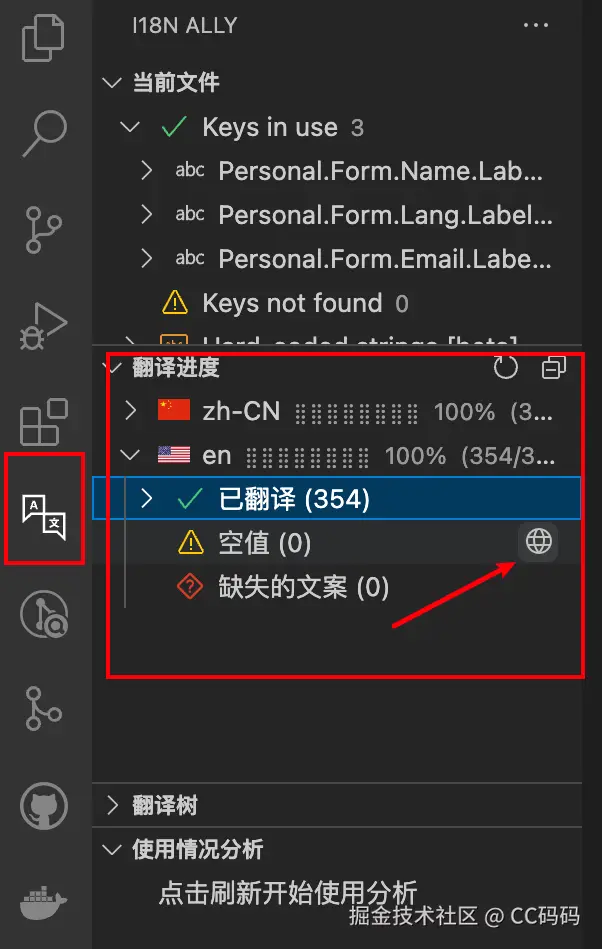Open the I18N ALLY more actions menu

coord(535,25)
